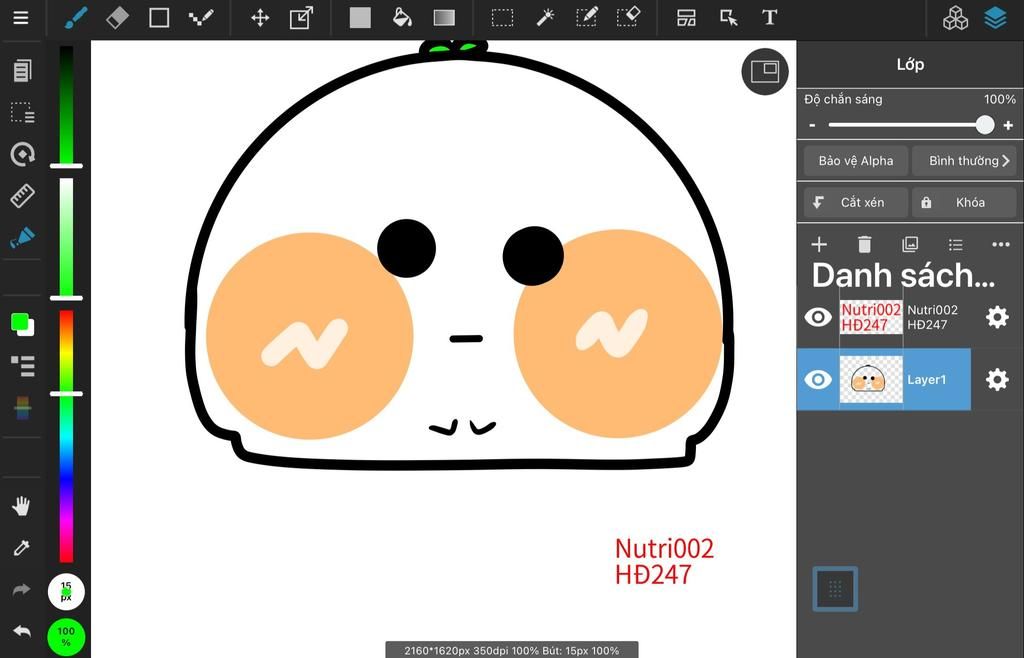Select the Layer1 thumbnail
This screenshot has width=1024, height=658.
pyautogui.click(x=871, y=379)
